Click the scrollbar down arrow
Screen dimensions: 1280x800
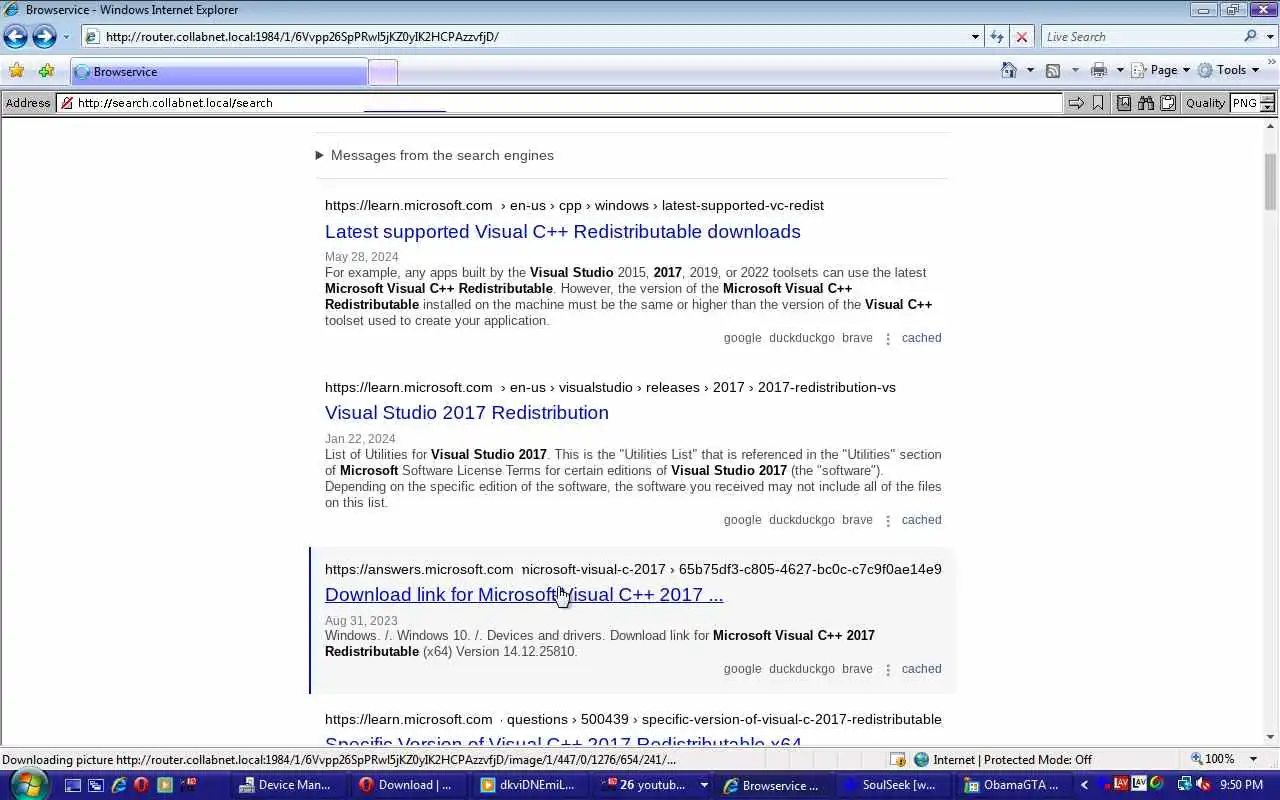(x=1271, y=737)
